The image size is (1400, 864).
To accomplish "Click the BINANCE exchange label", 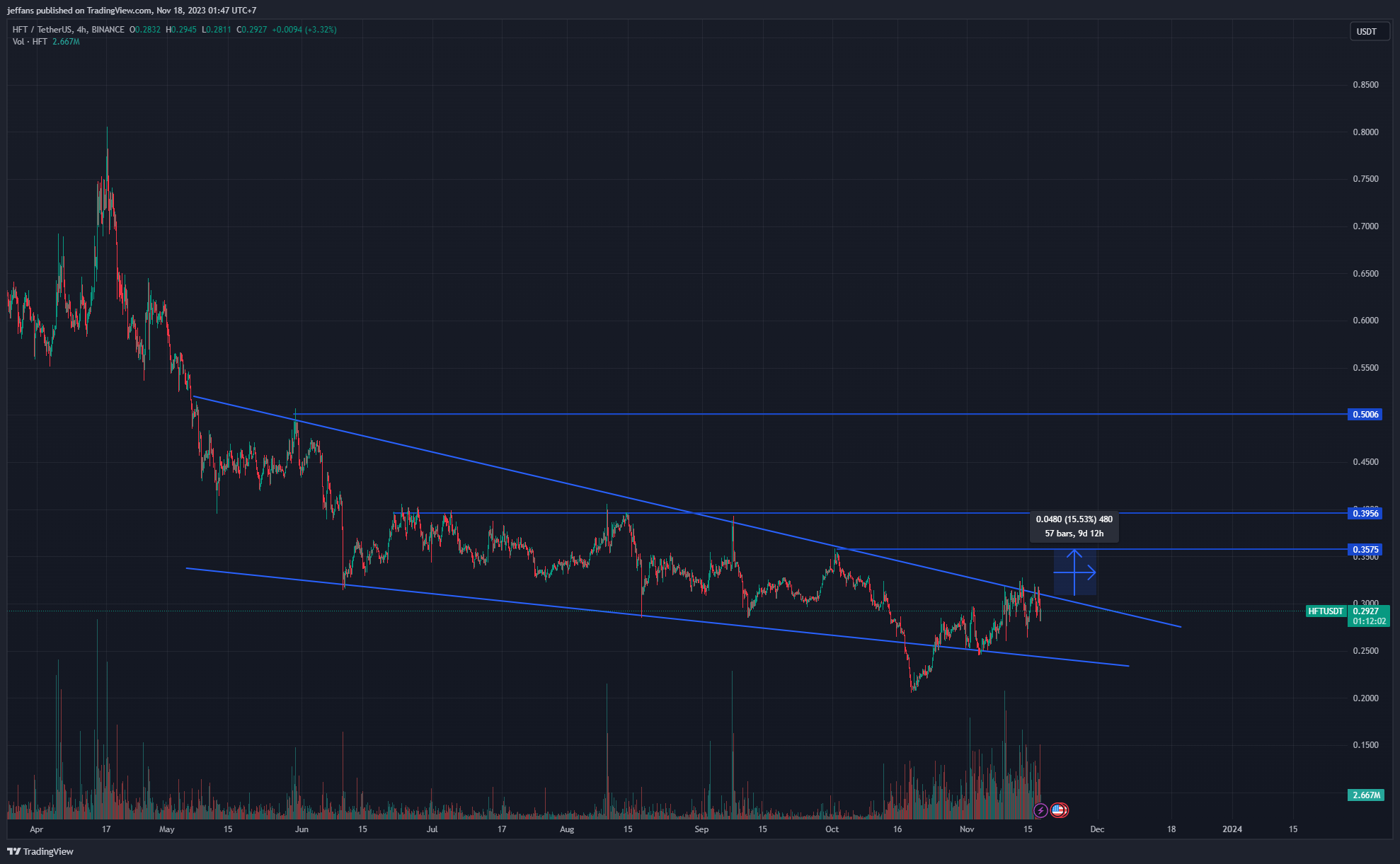I will tap(108, 30).
